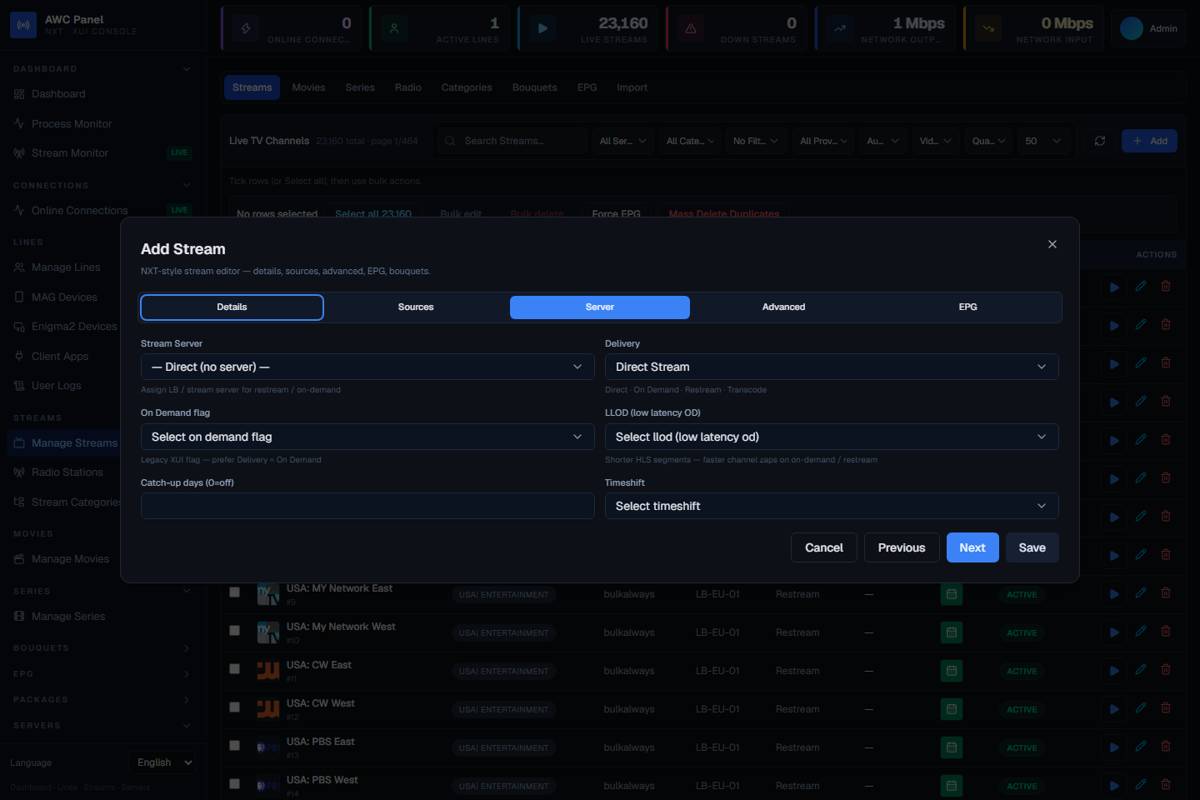1200x800 pixels.
Task: Open the EPG tab in Add Stream dialog
Action: pyautogui.click(x=968, y=307)
